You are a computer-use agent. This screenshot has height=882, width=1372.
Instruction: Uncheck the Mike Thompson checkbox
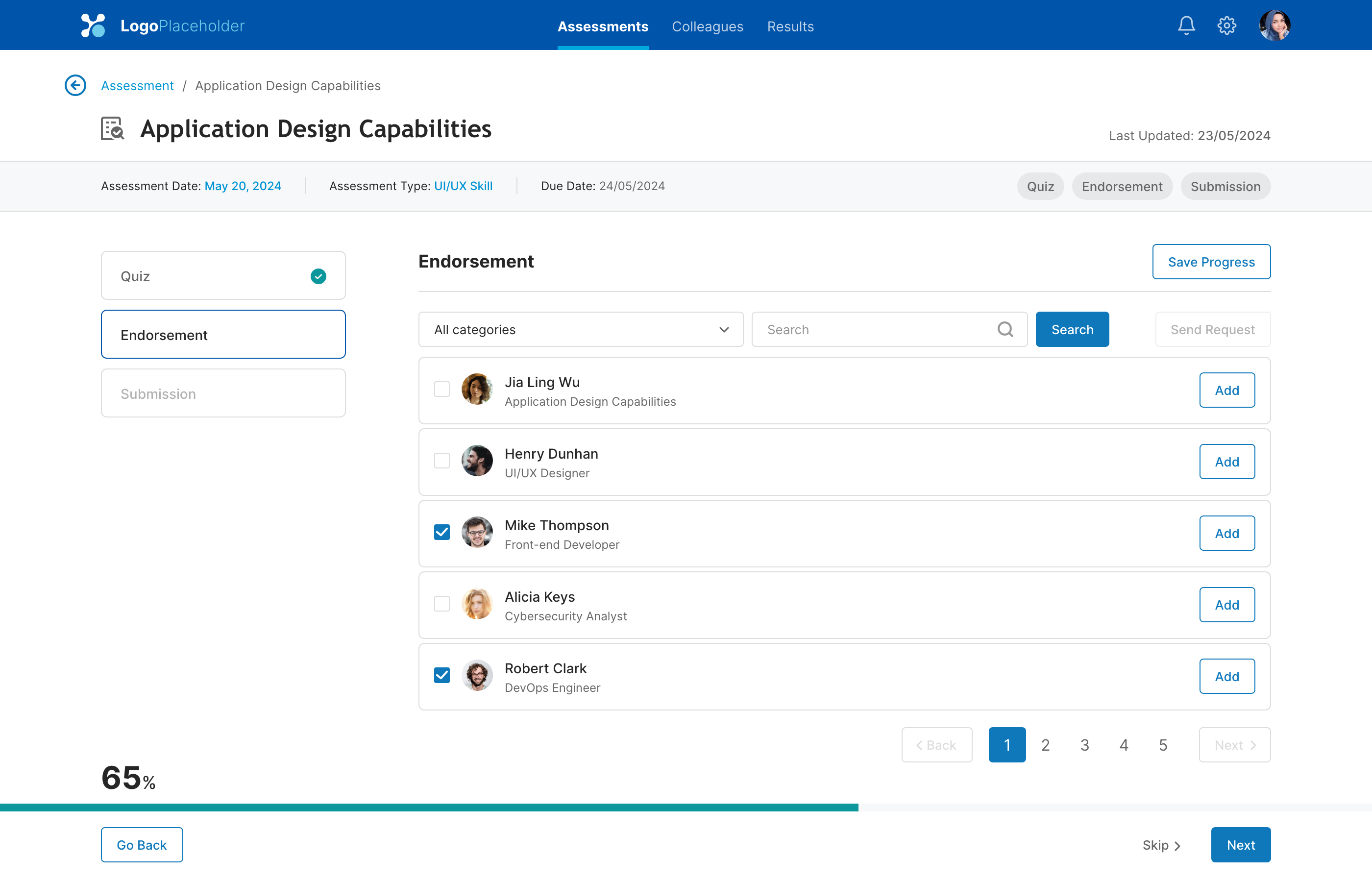click(441, 533)
